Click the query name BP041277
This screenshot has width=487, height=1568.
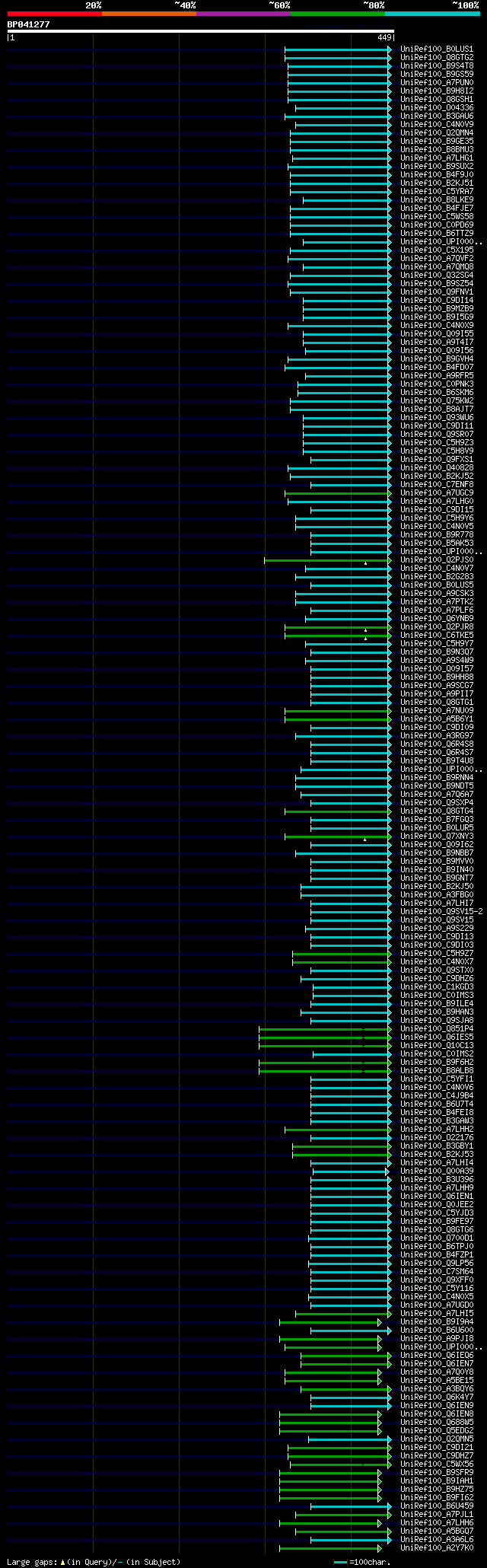tap(28, 24)
